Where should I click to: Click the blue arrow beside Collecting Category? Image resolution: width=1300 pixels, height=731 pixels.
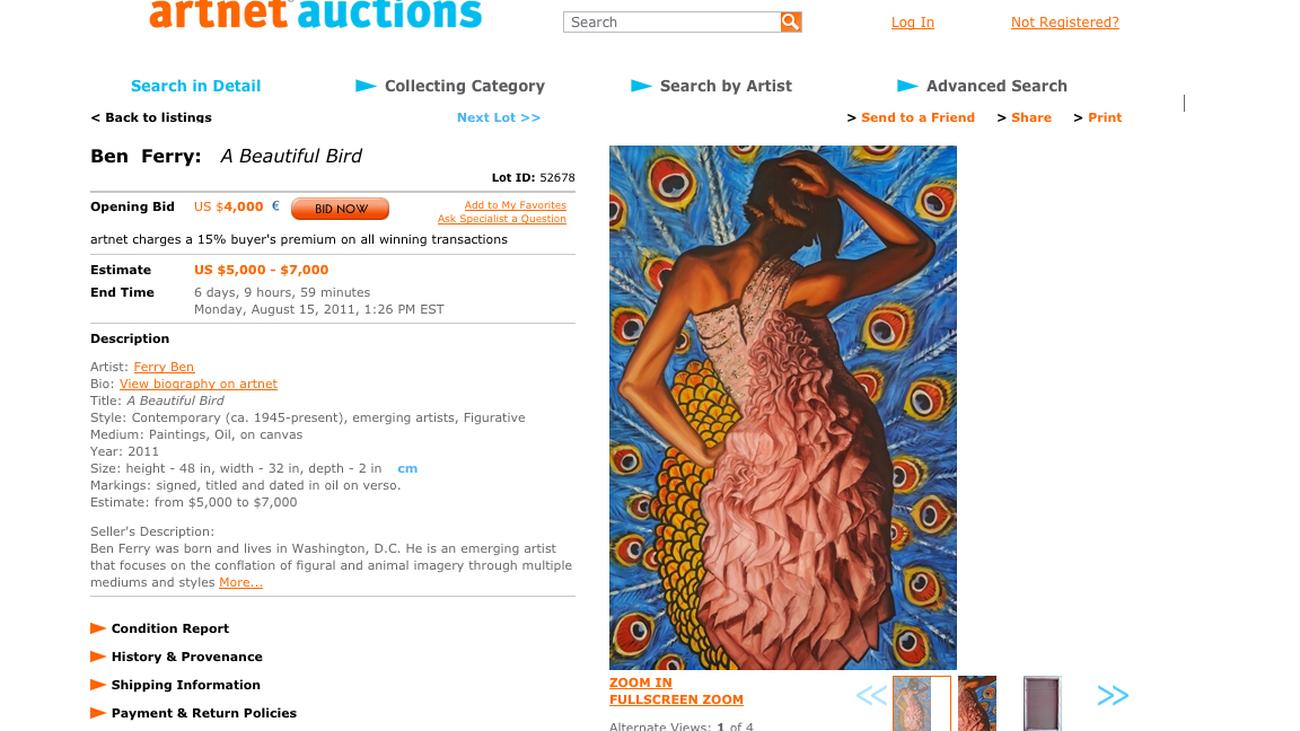point(366,86)
